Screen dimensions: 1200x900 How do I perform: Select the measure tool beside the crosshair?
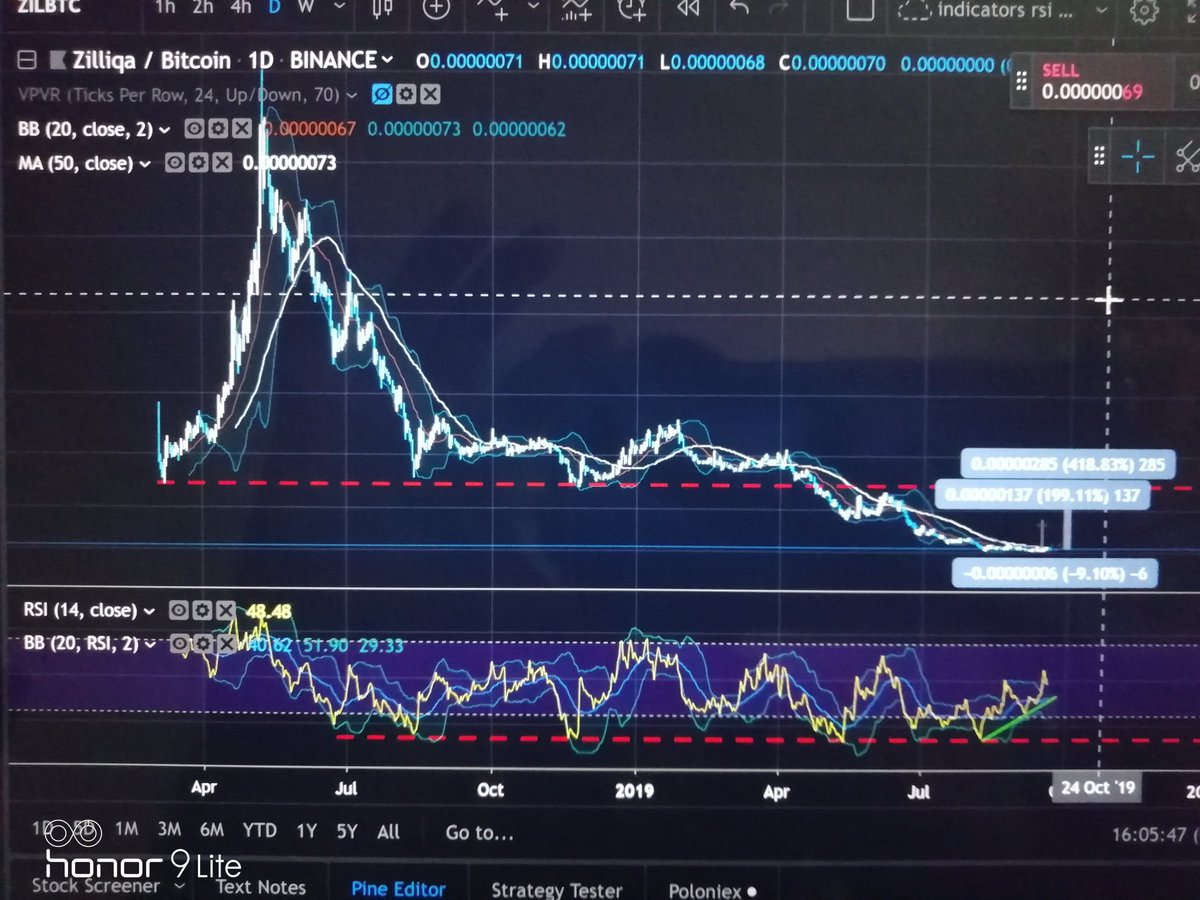pos(1188,156)
